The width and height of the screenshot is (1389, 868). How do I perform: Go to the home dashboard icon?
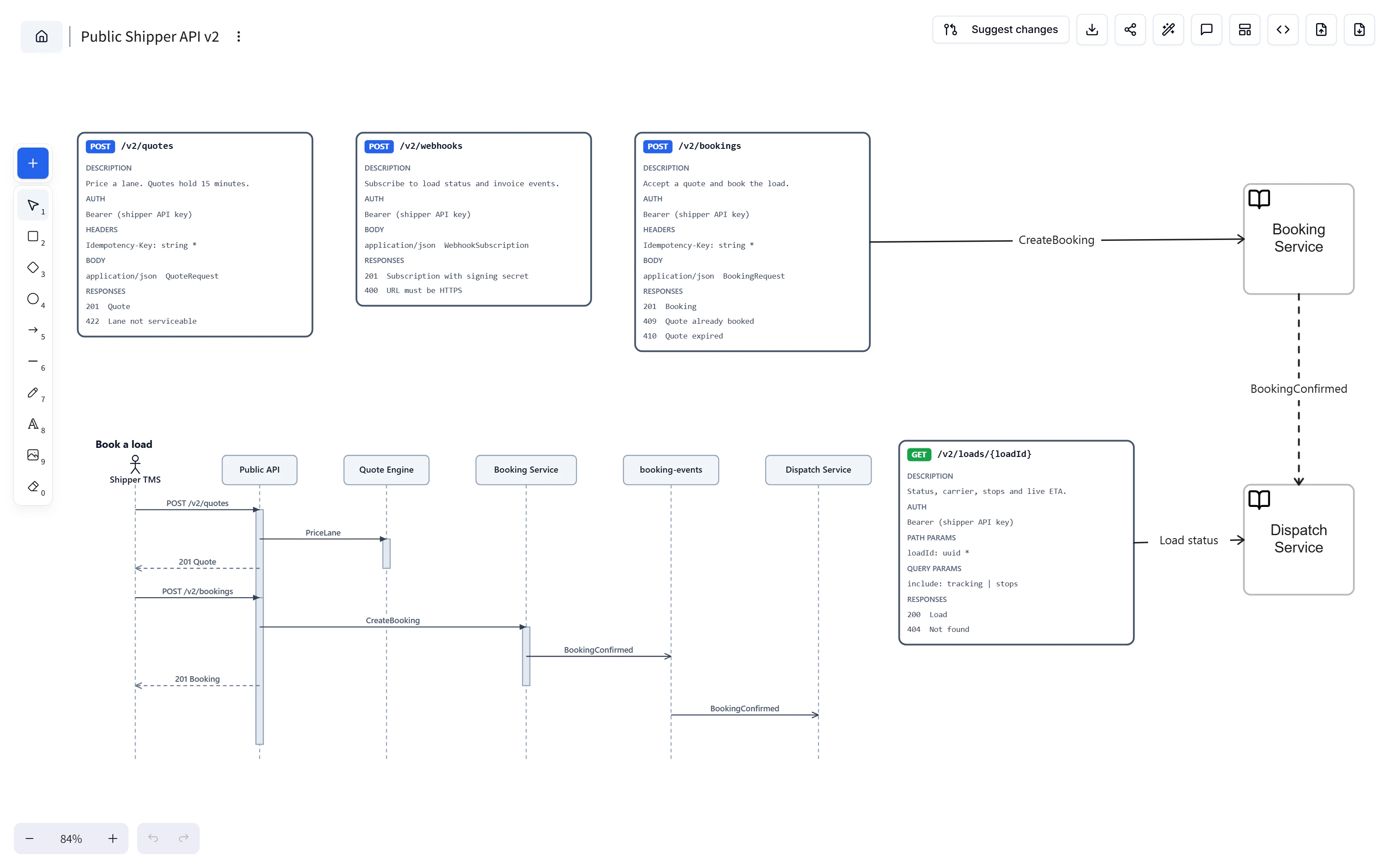pos(41,36)
